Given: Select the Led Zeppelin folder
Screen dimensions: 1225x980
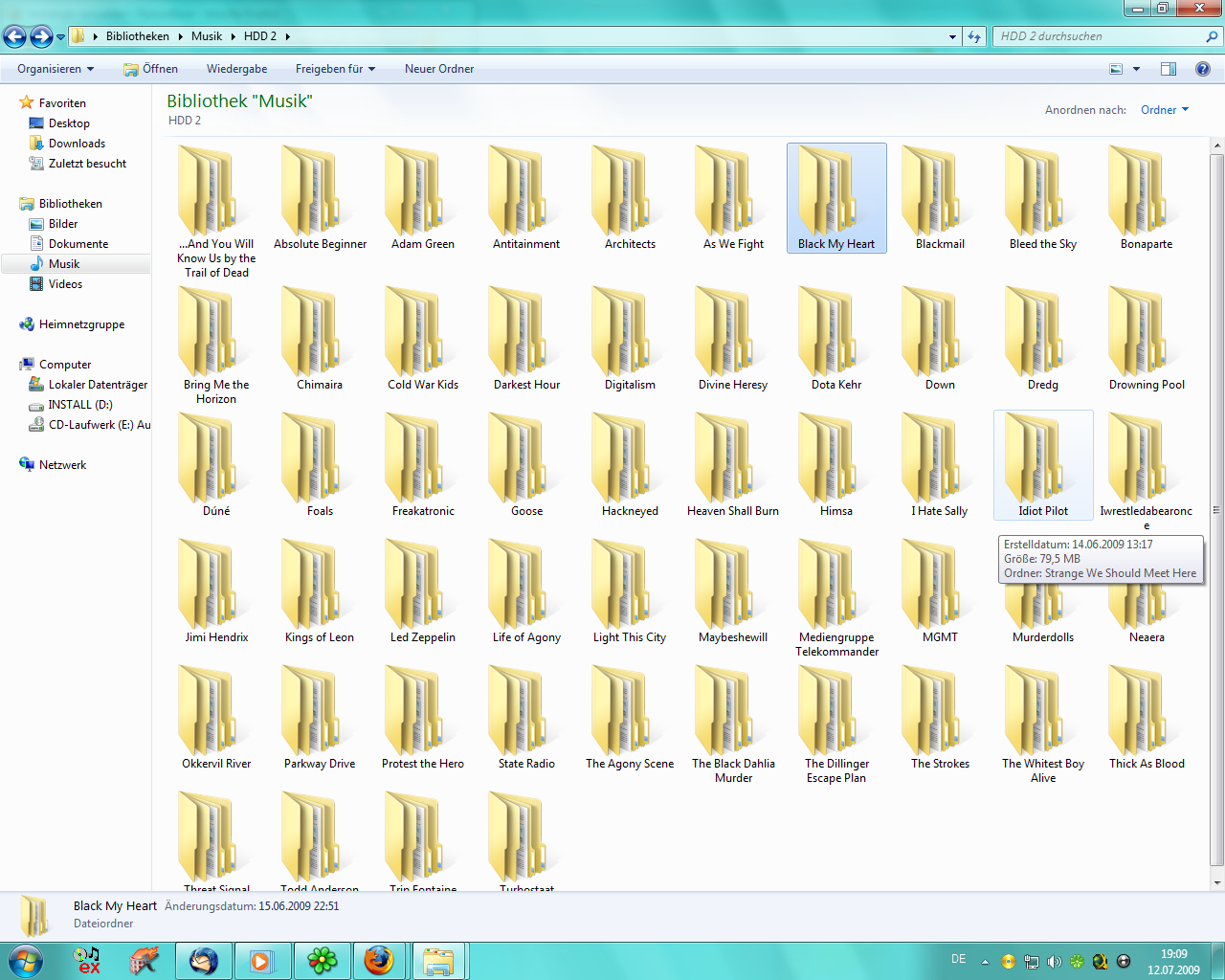Looking at the screenshot, I should [423, 591].
